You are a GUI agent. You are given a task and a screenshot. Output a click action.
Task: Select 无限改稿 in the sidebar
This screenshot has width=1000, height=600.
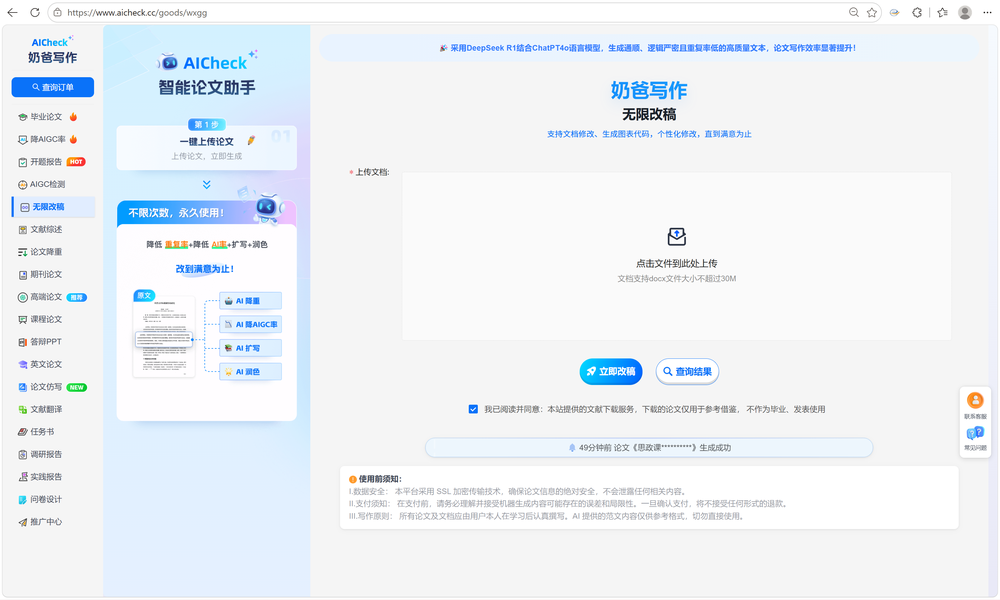coord(54,207)
